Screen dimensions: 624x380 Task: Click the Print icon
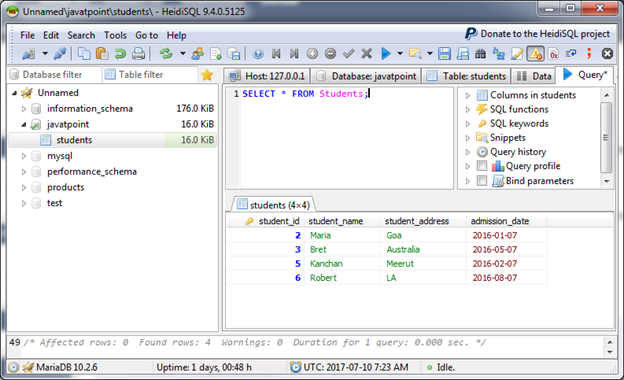(x=138, y=53)
